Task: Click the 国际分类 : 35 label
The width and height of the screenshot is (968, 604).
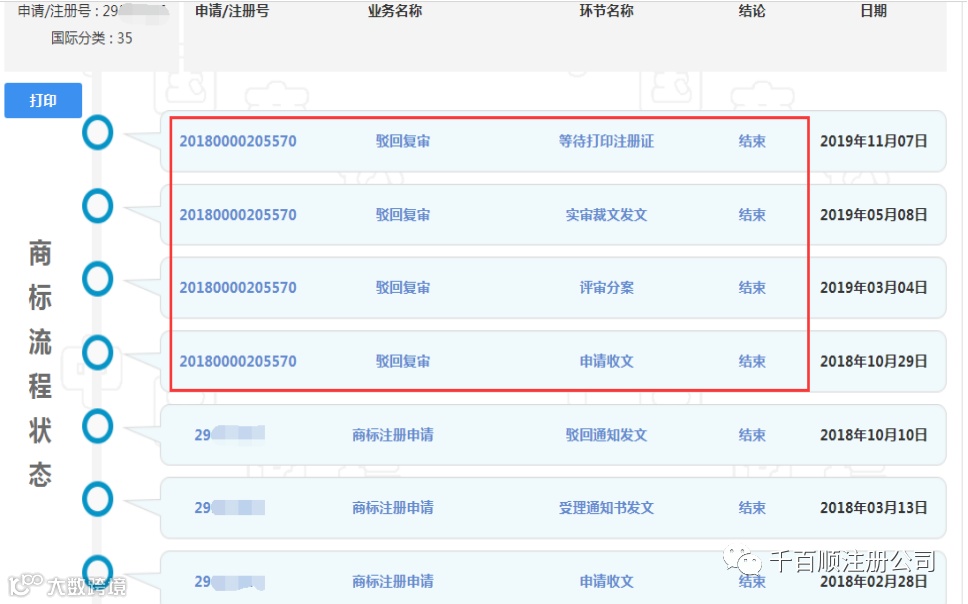Action: click(91, 38)
